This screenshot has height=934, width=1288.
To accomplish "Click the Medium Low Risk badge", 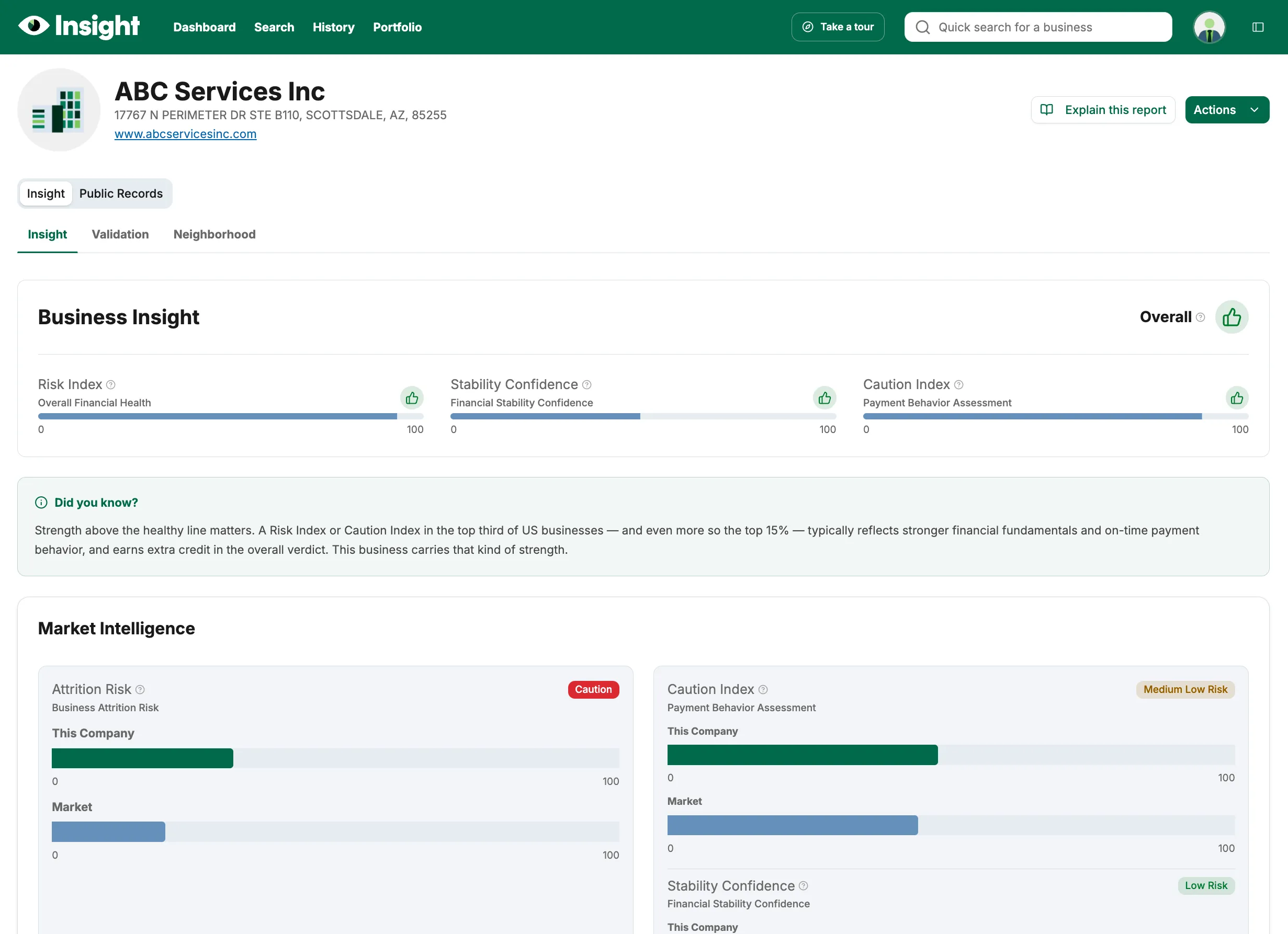I will click(x=1185, y=690).
